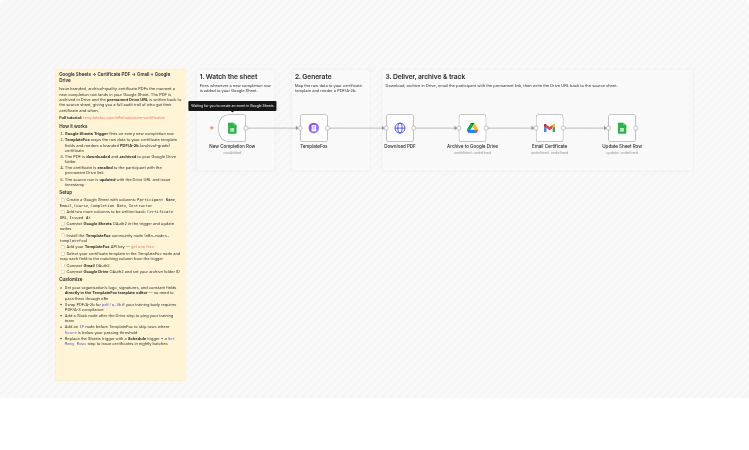Screen dimensions: 749x450
Task: Click the 'Customize' heading in the yellow note
Action: tap(71, 279)
